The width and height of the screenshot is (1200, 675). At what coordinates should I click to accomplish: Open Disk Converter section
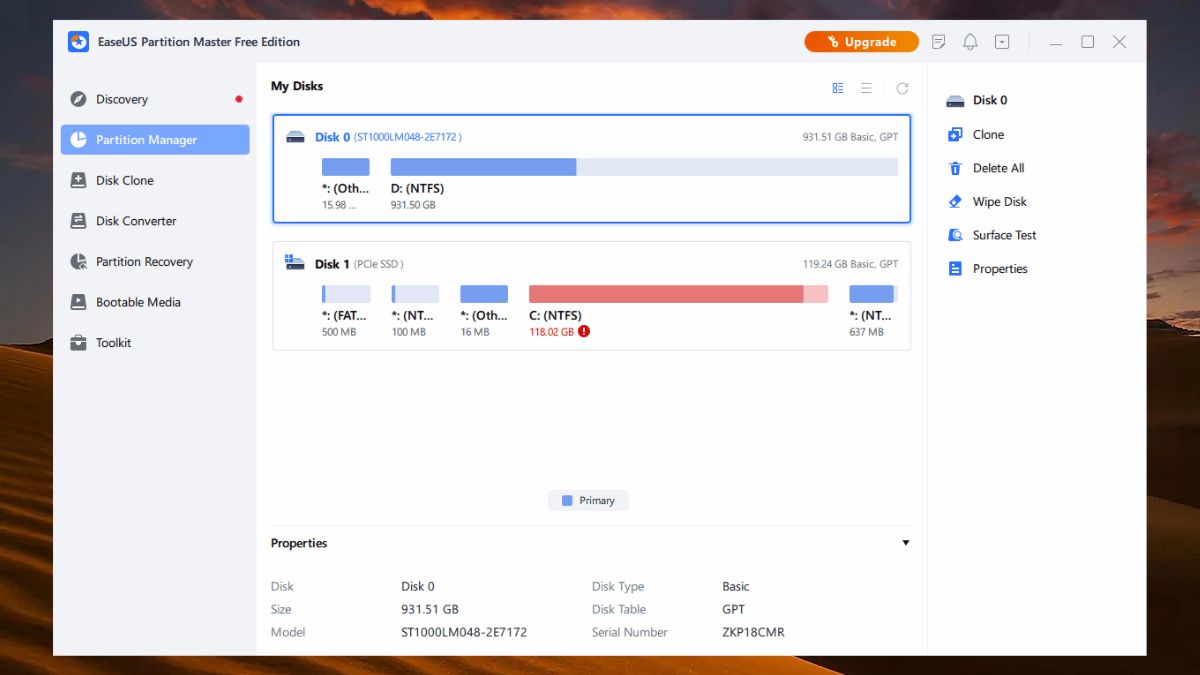(155, 221)
